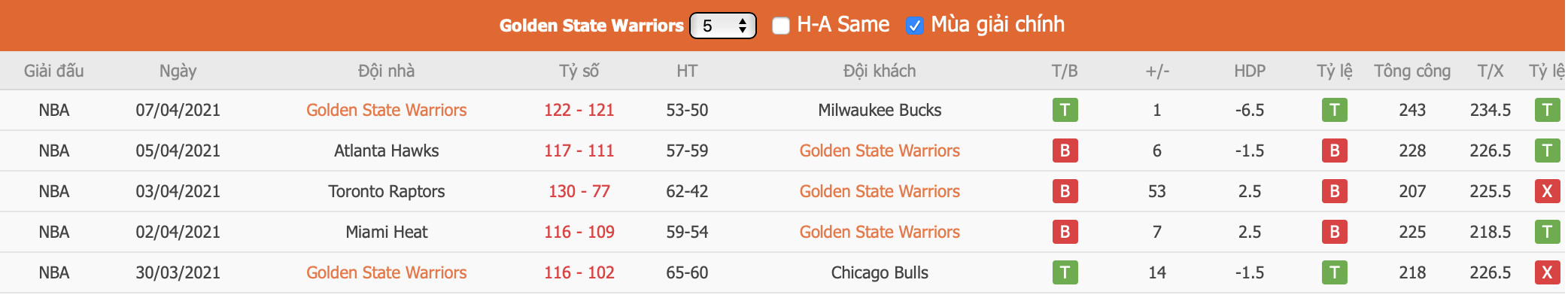Open the match count dropdown showing 5

point(722,26)
